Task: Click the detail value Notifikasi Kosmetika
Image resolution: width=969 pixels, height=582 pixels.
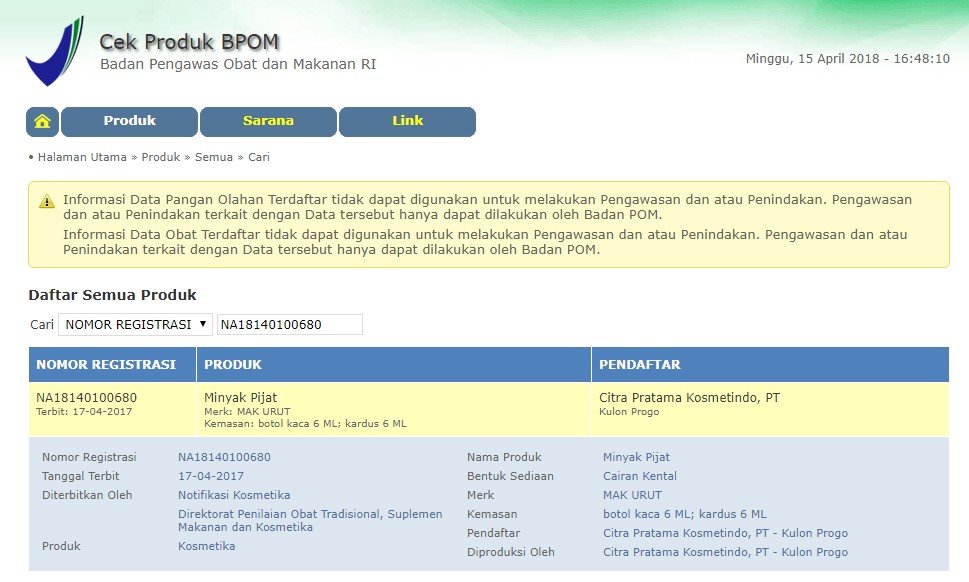Action: point(234,495)
